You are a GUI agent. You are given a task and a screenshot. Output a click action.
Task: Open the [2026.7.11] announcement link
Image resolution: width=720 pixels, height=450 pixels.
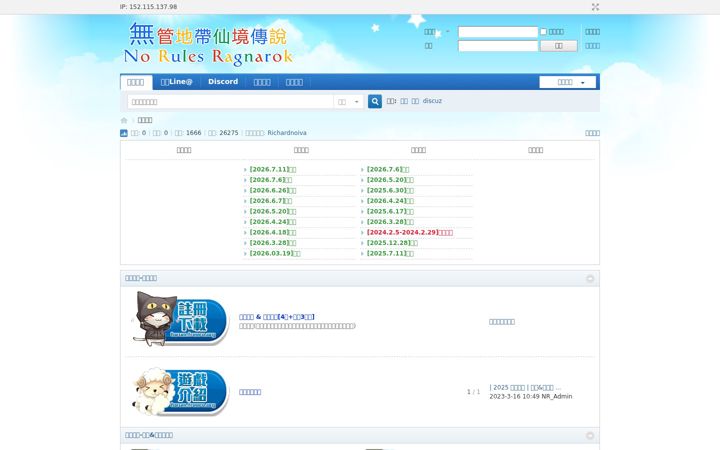pos(273,169)
